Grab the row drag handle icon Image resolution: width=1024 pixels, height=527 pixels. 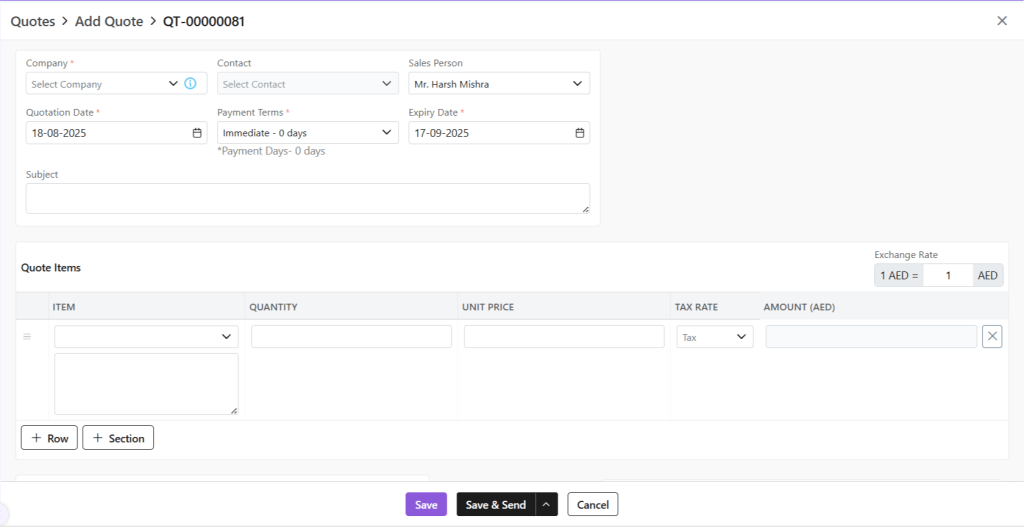[x=27, y=337]
